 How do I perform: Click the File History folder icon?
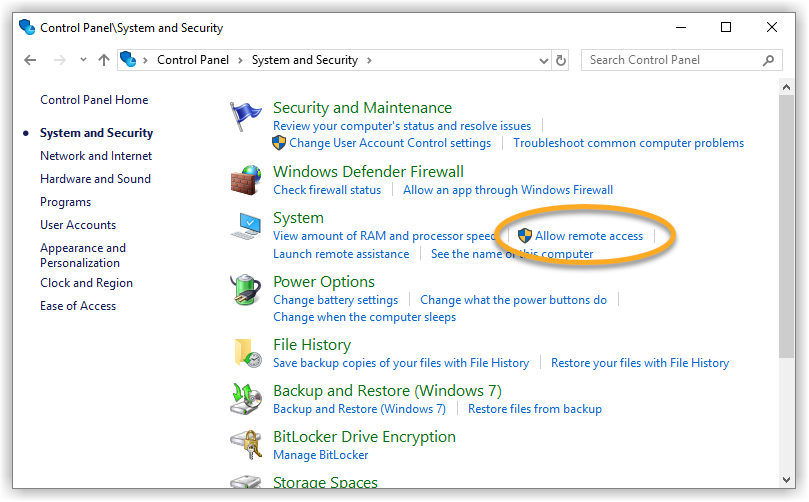pos(245,353)
